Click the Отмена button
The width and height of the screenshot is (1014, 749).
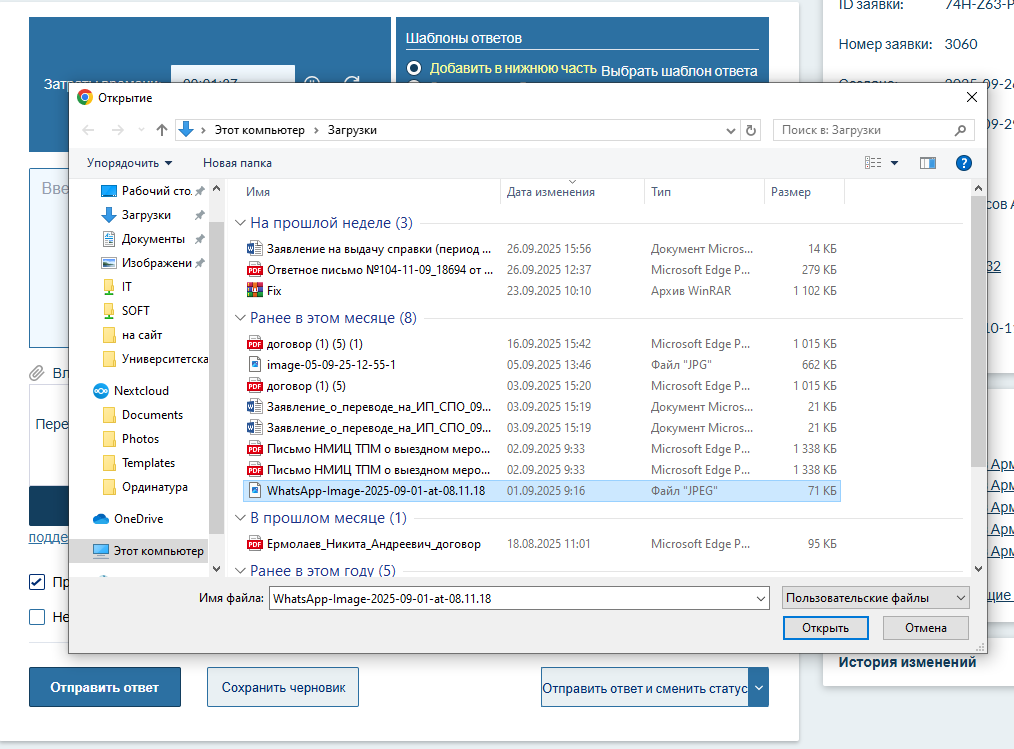click(925, 628)
